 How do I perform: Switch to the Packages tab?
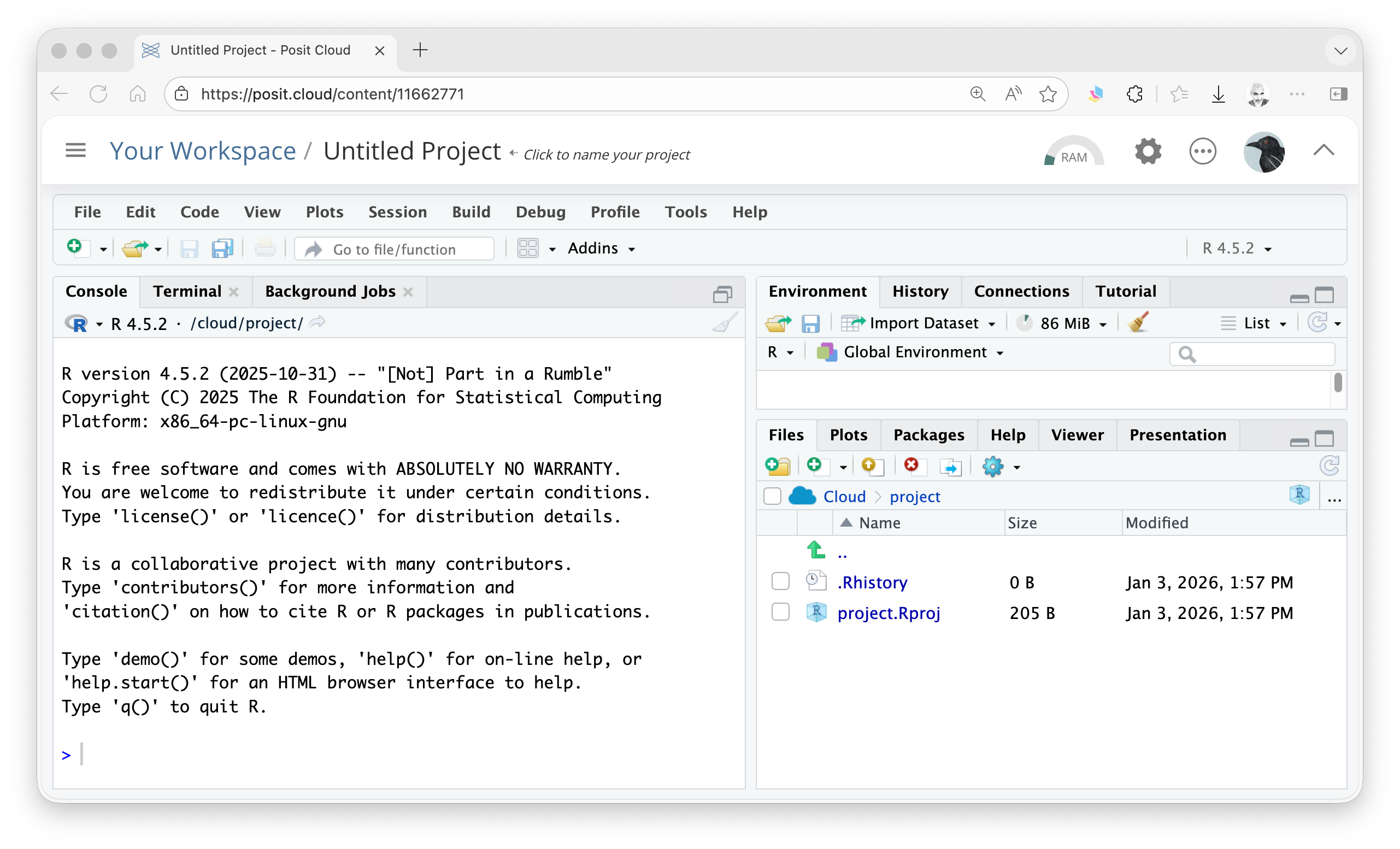point(928,434)
